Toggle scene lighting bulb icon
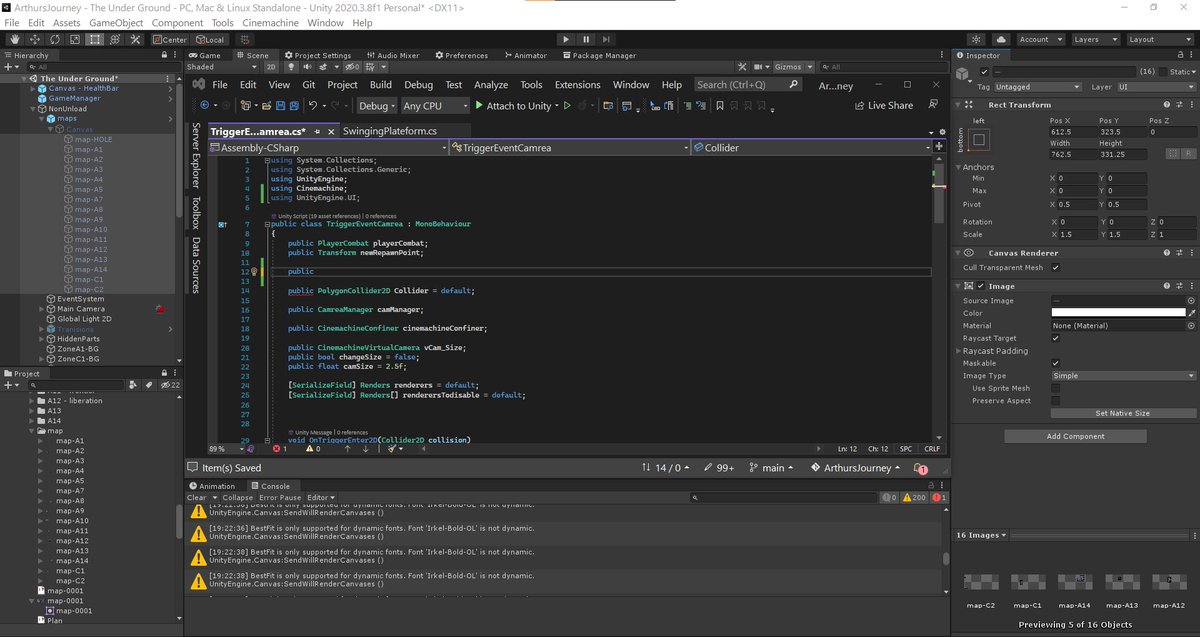The width and height of the screenshot is (1200, 637). coord(293,67)
